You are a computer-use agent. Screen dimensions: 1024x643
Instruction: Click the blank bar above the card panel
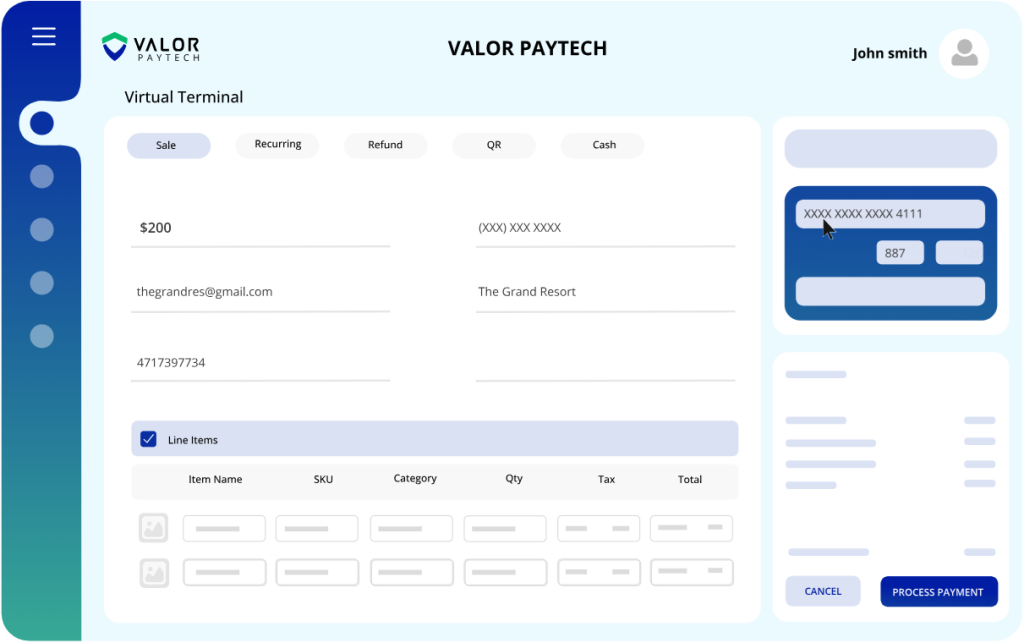891,149
